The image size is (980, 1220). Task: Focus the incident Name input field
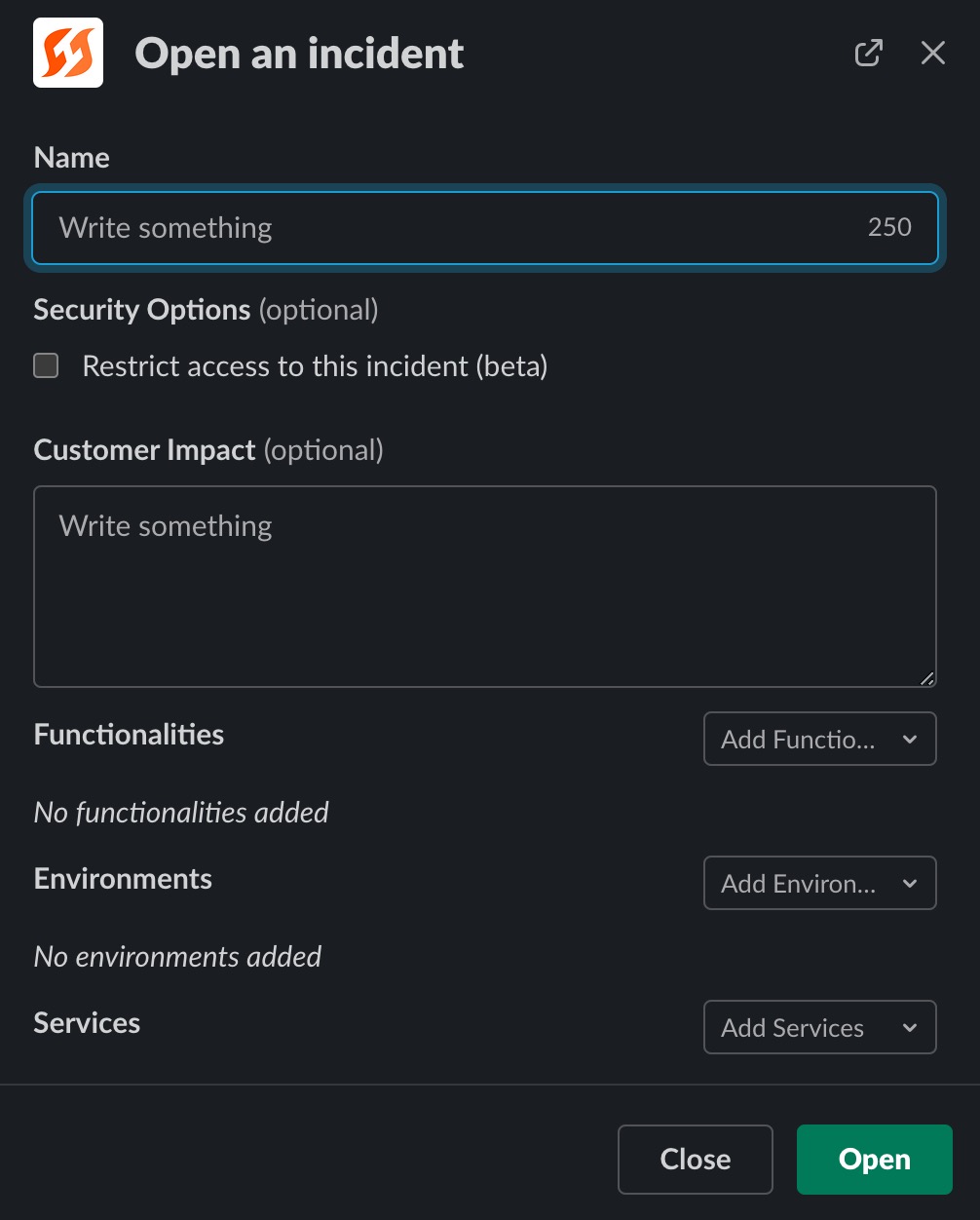(448, 228)
